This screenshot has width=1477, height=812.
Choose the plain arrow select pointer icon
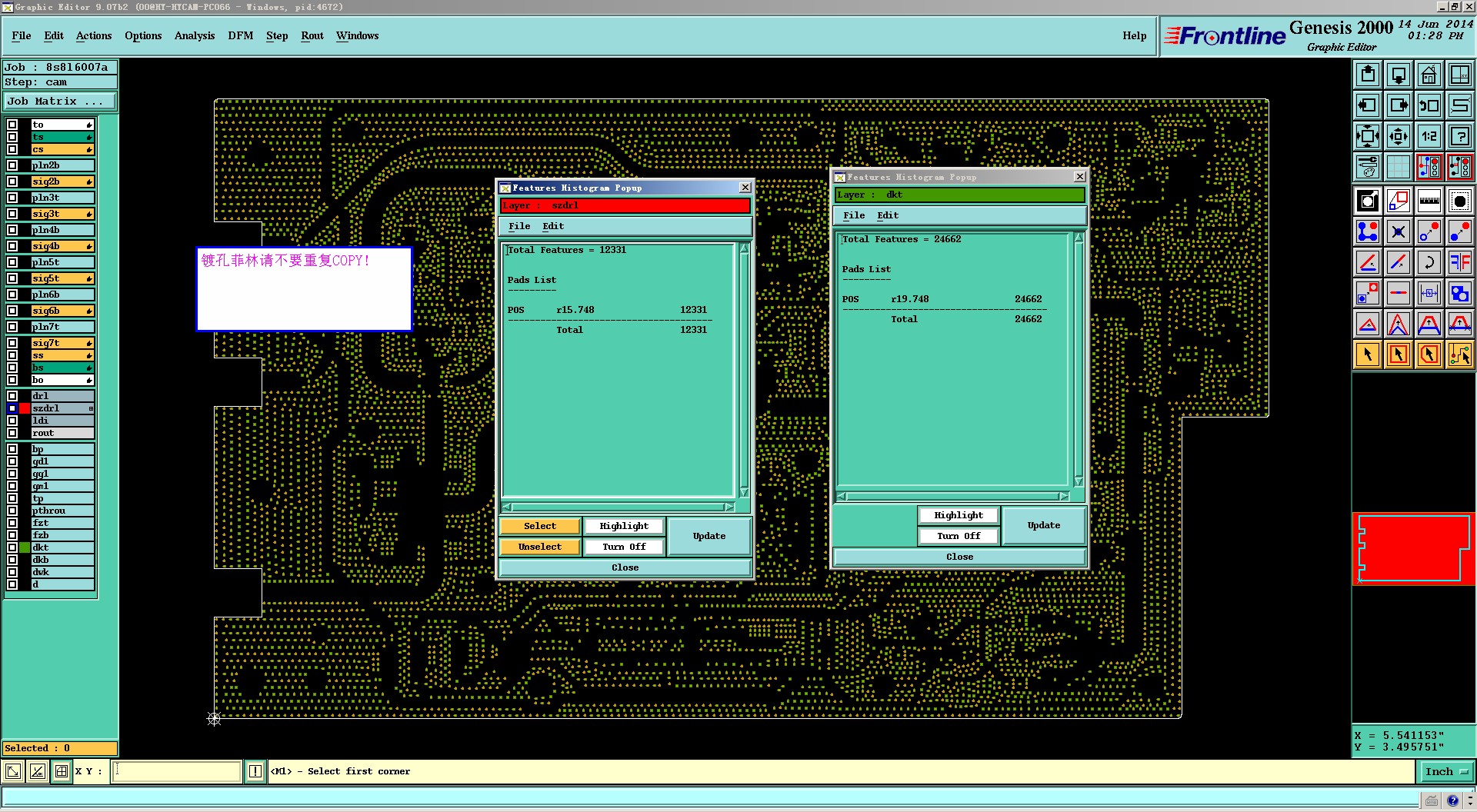coord(1368,354)
